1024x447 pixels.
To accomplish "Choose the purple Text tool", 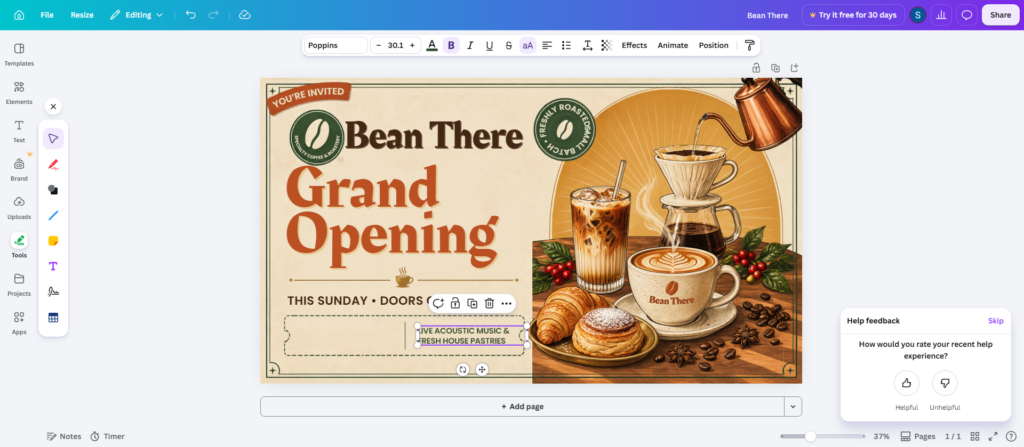I will [53, 266].
